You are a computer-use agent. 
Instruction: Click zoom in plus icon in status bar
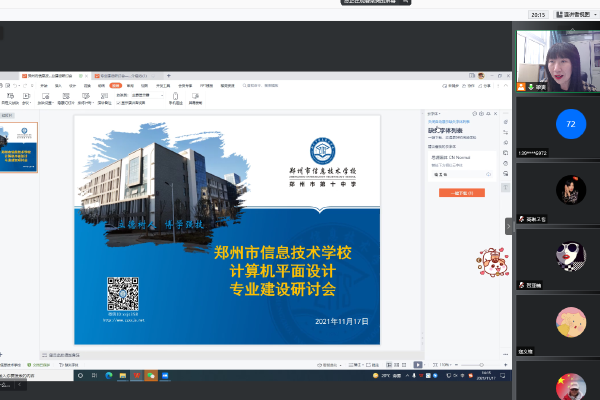(x=505, y=365)
